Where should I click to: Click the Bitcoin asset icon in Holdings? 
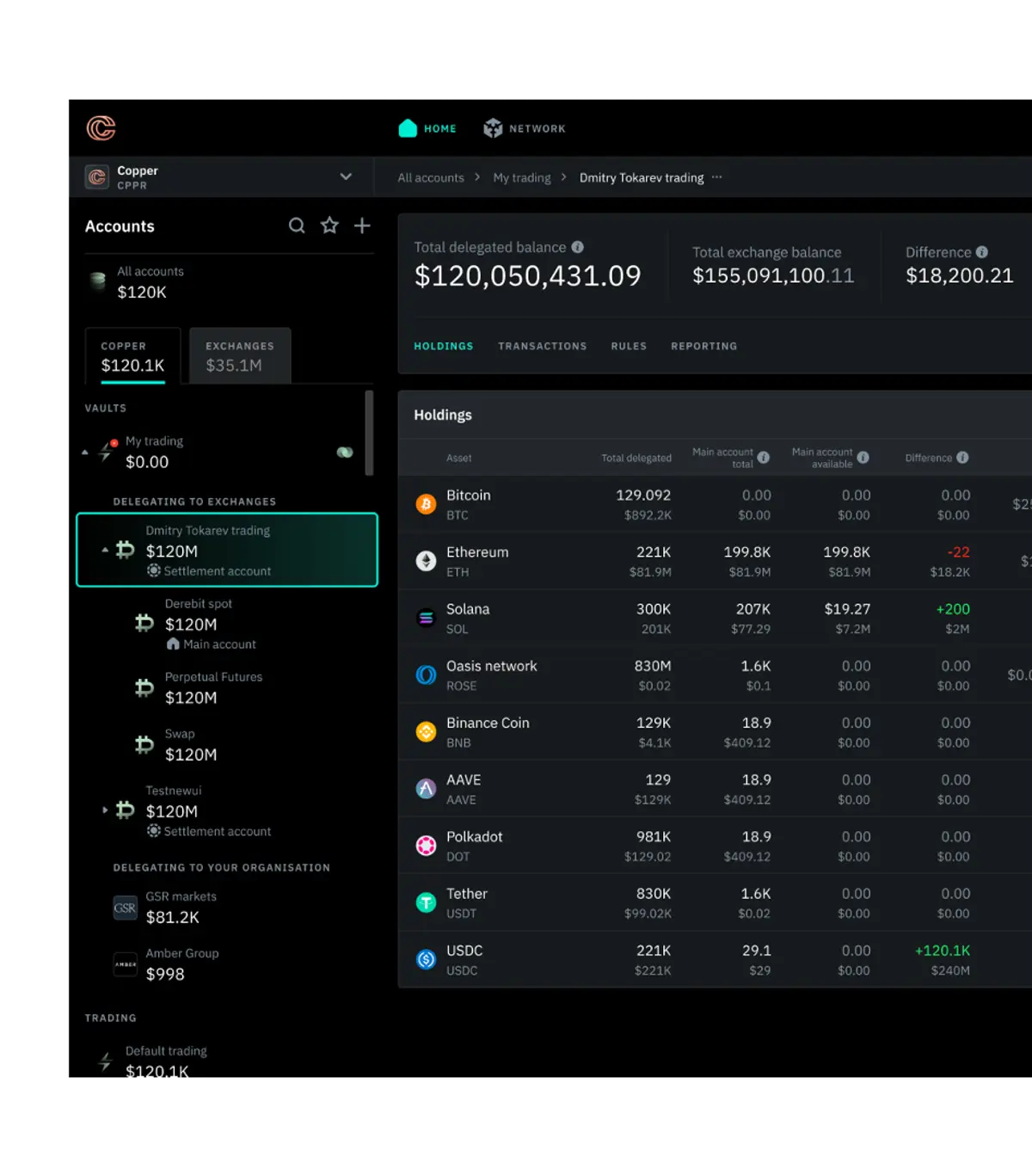pyautogui.click(x=426, y=504)
